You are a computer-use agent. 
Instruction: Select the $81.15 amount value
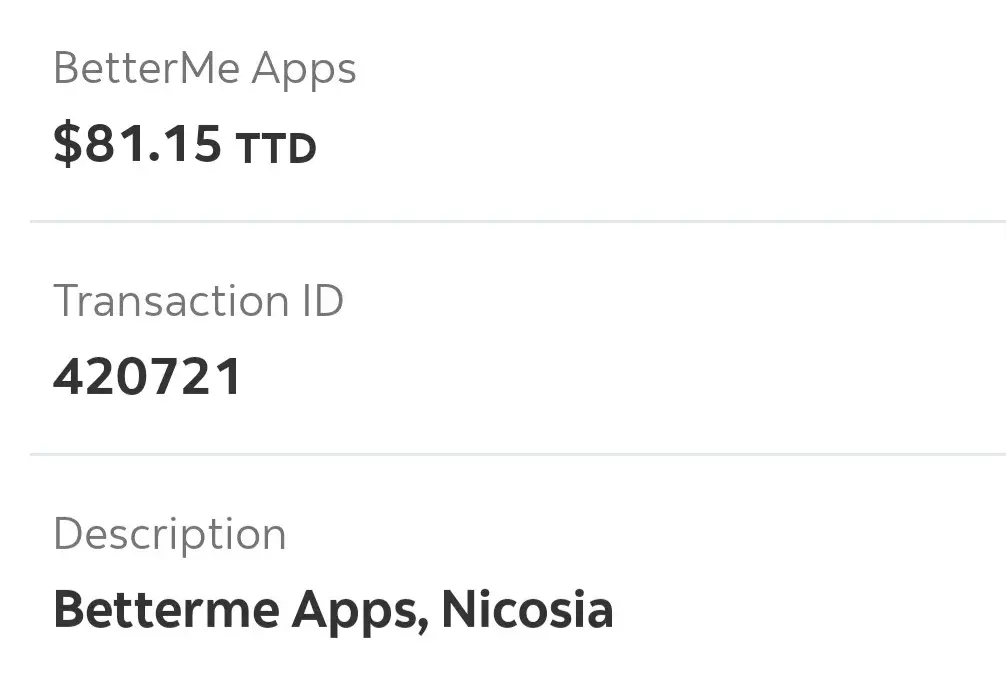click(138, 144)
